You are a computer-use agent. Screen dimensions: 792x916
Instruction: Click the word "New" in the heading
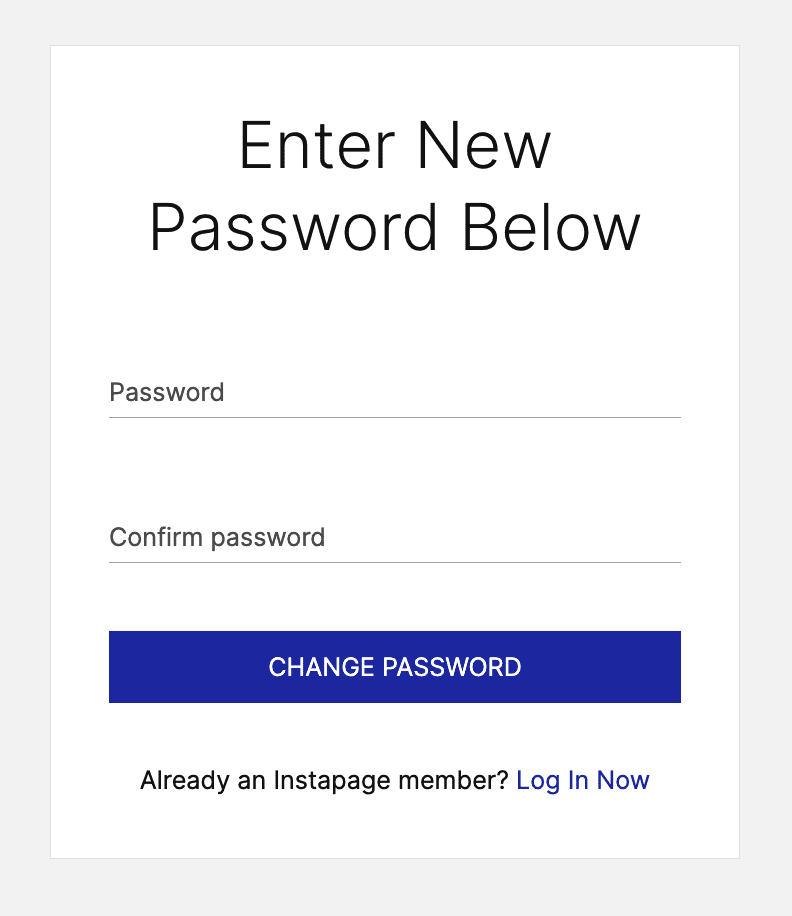(x=484, y=145)
